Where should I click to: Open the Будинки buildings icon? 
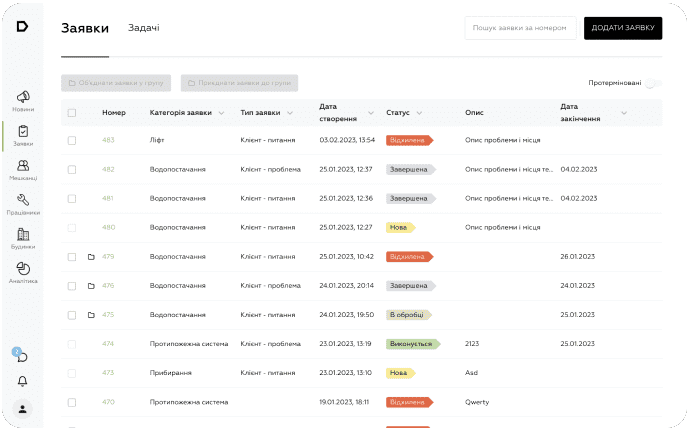23,234
